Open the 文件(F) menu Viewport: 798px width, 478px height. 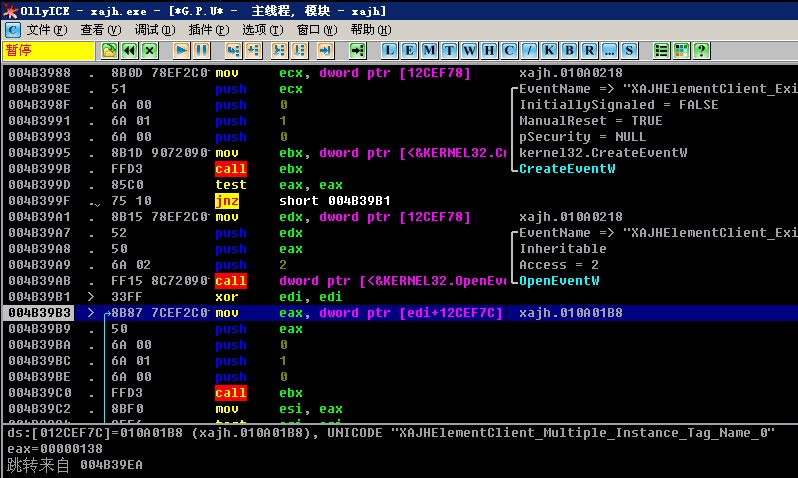click(x=46, y=30)
